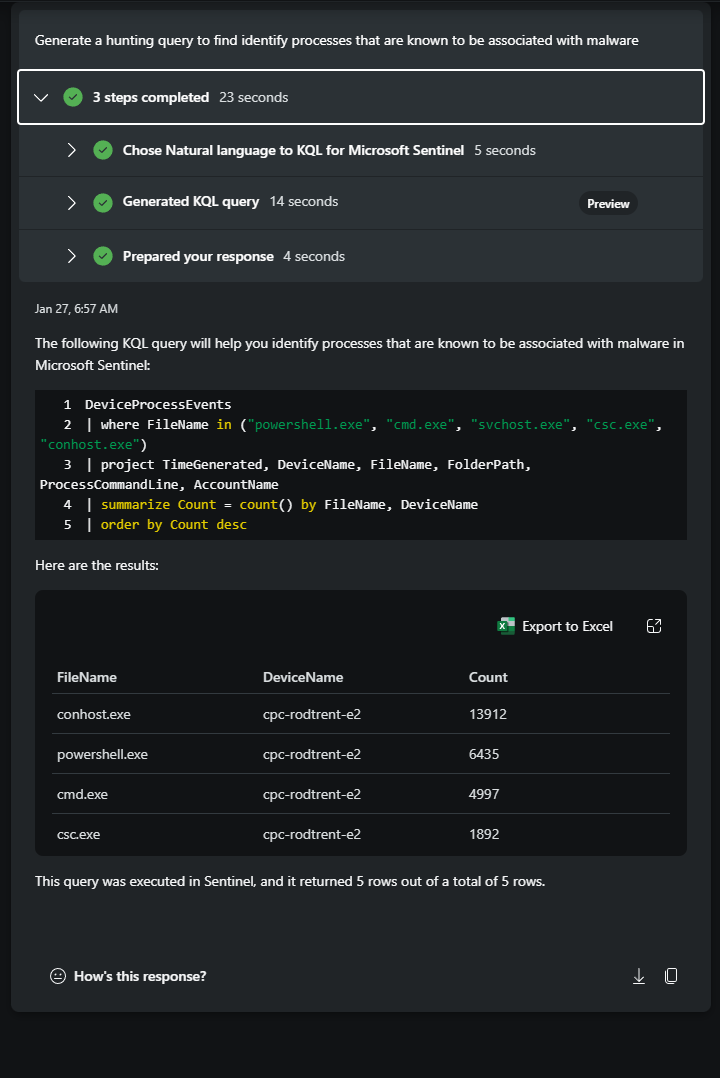This screenshot has width=720, height=1078.
Task: Click the 'returned 5 rows' summary sentence
Action: tap(290, 881)
